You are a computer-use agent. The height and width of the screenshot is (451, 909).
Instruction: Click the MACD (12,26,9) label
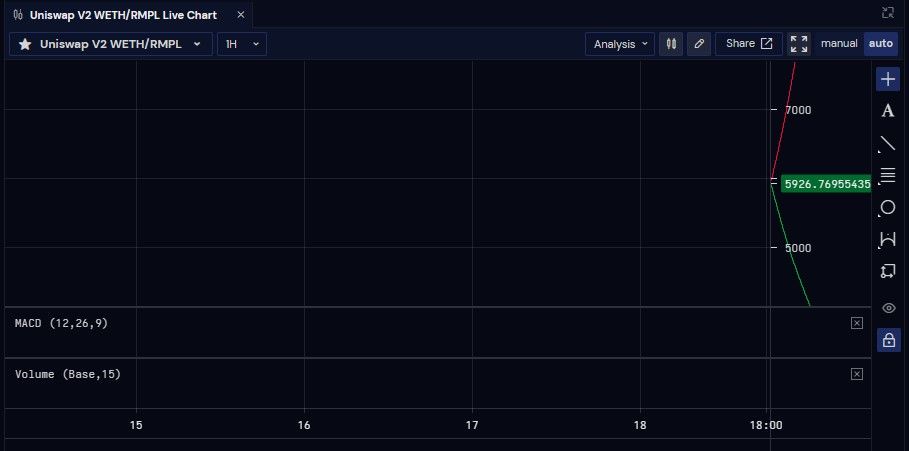pos(61,323)
